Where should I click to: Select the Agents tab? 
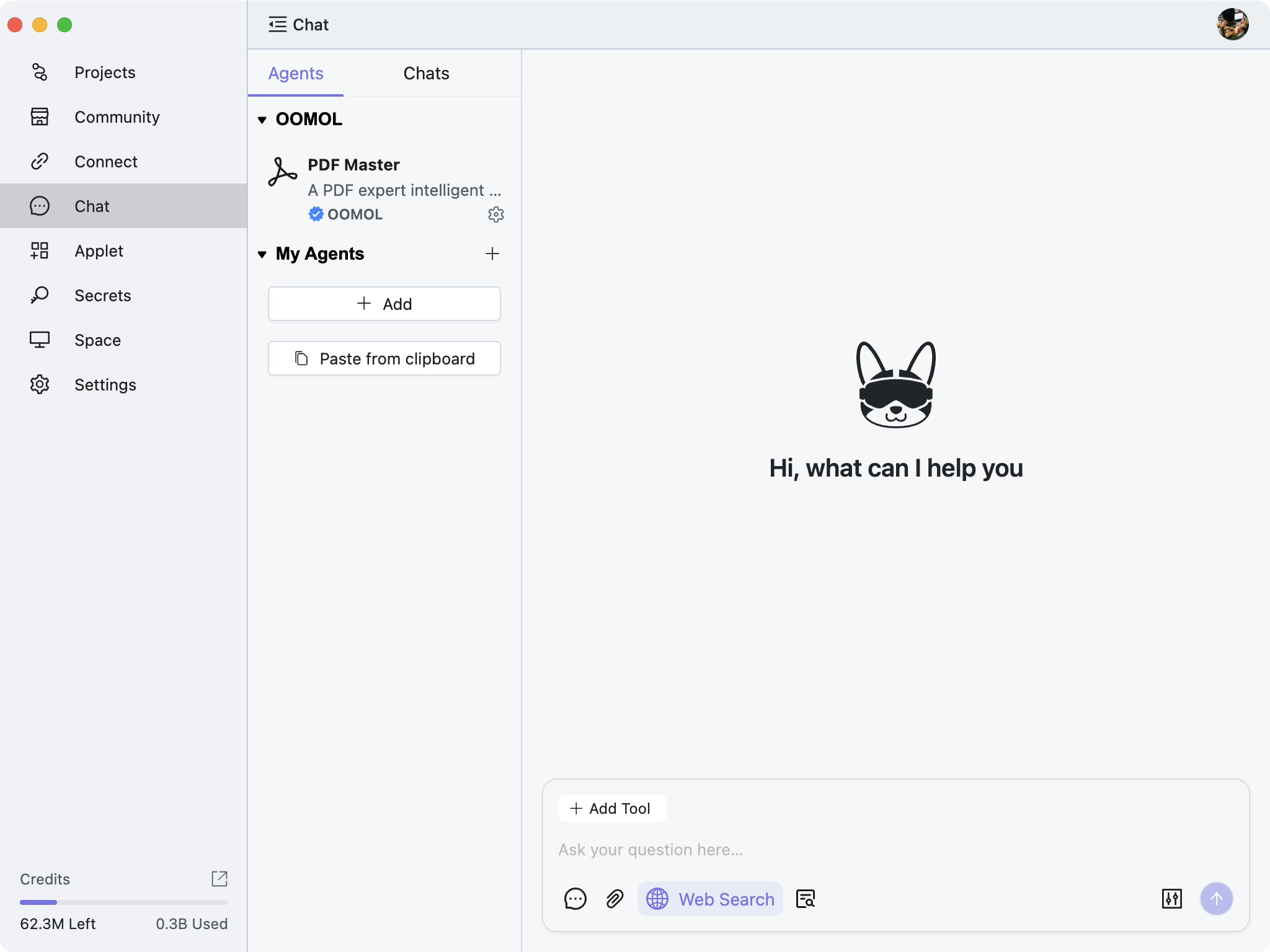pyautogui.click(x=296, y=73)
